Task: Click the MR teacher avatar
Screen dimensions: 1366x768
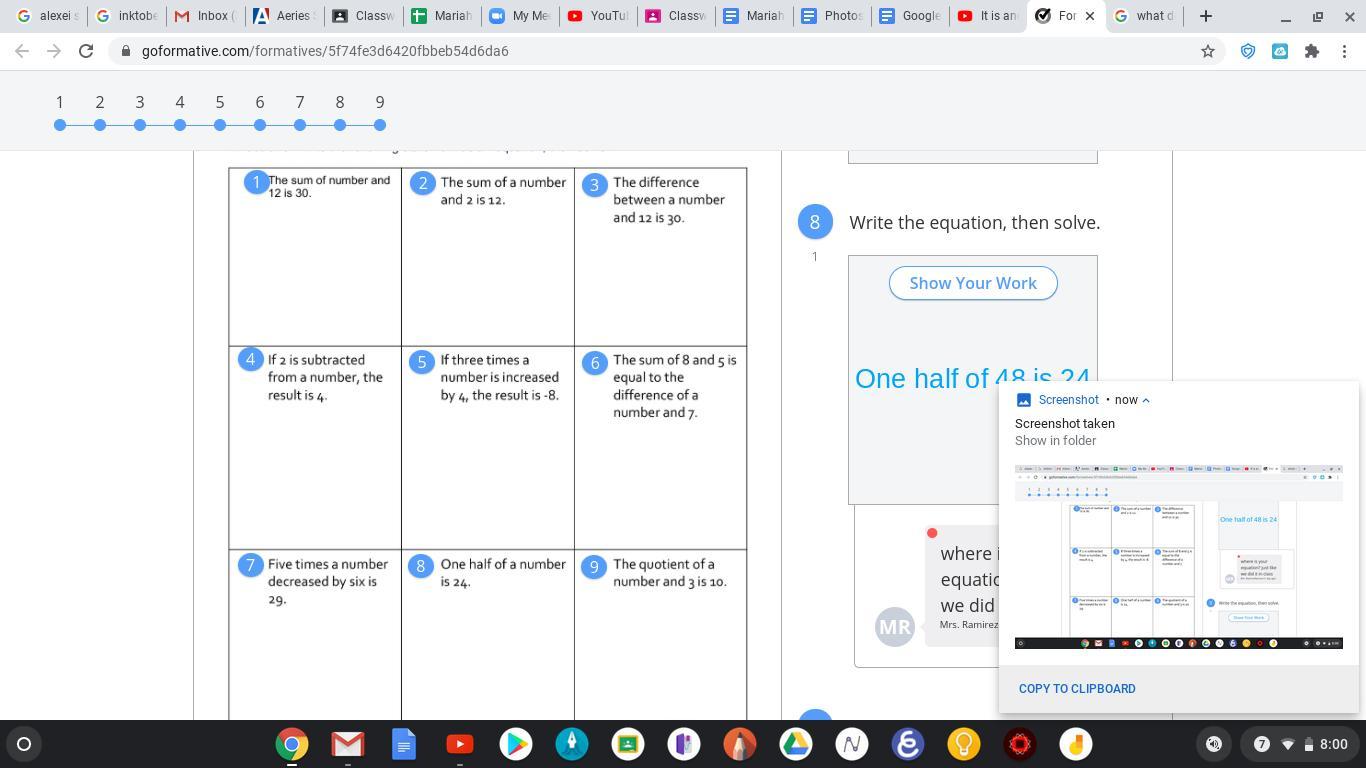Action: [895, 627]
